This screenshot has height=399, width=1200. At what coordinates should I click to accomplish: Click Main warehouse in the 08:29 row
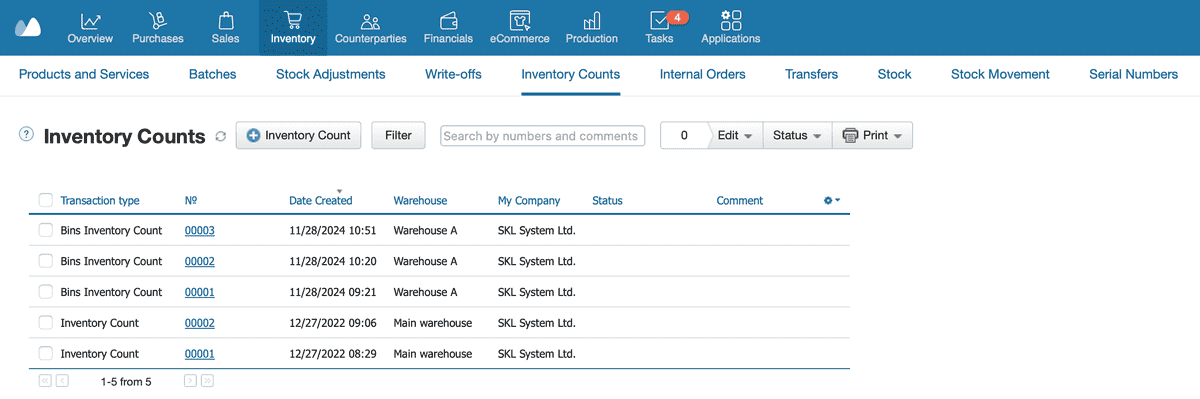coord(432,354)
